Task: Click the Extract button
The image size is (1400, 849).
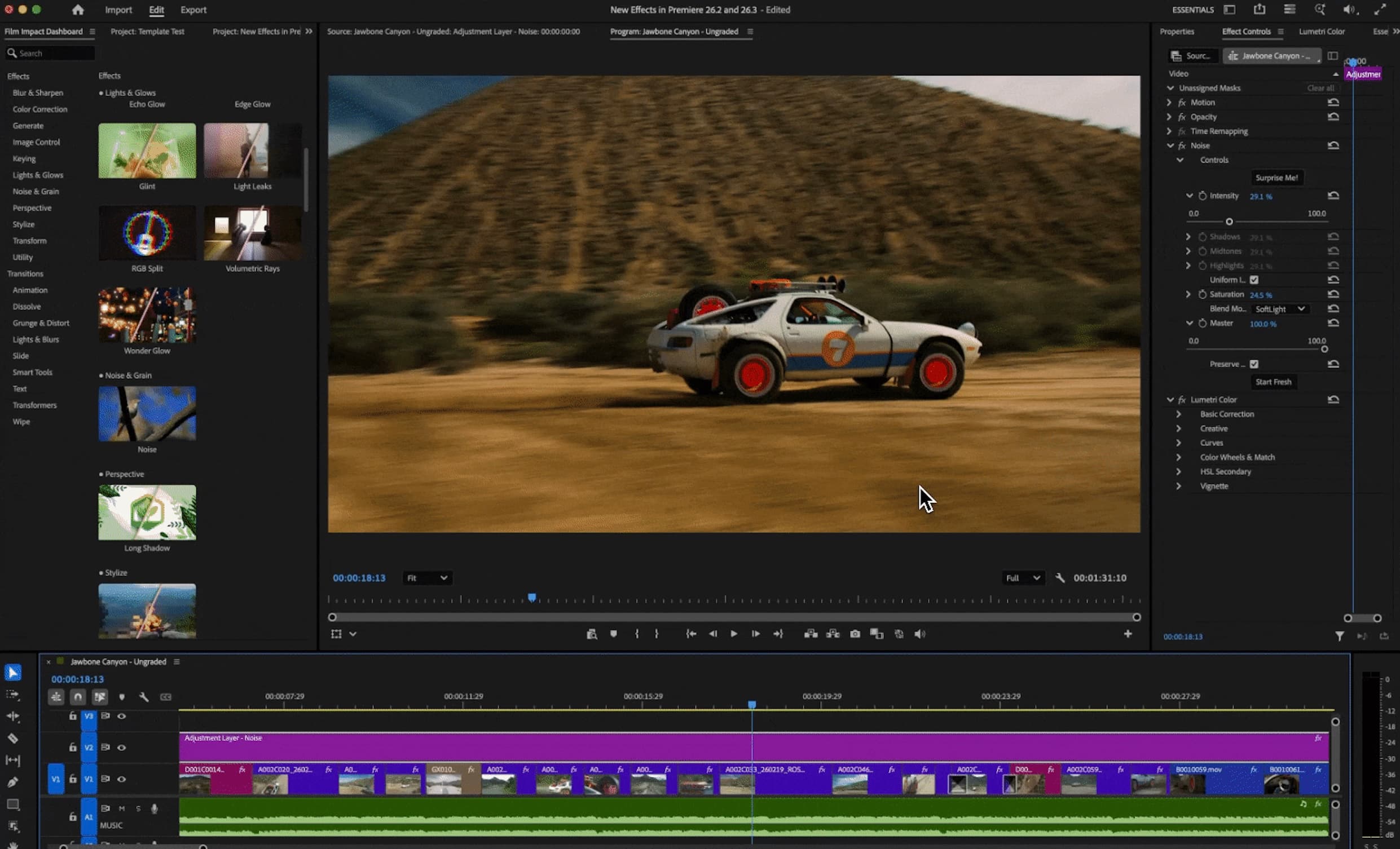Action: [x=833, y=634]
